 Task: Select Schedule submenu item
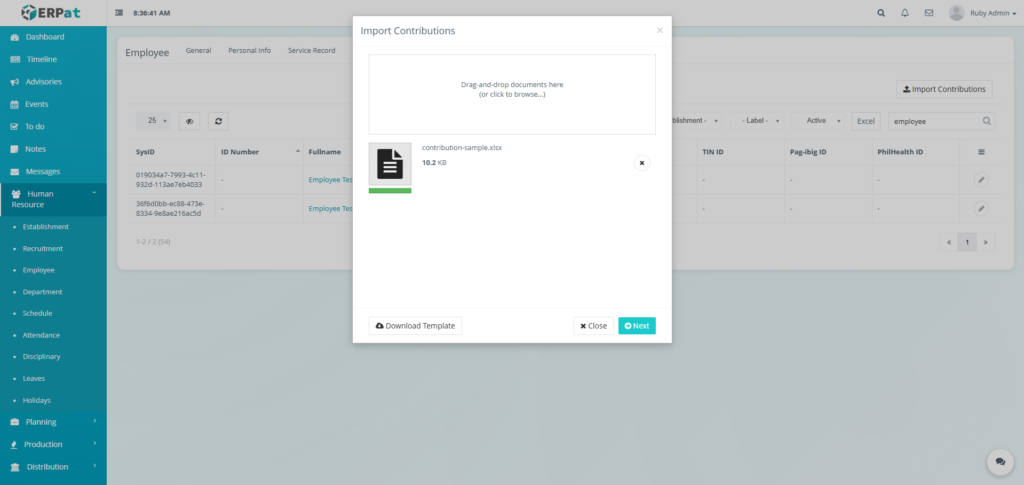tap(37, 313)
